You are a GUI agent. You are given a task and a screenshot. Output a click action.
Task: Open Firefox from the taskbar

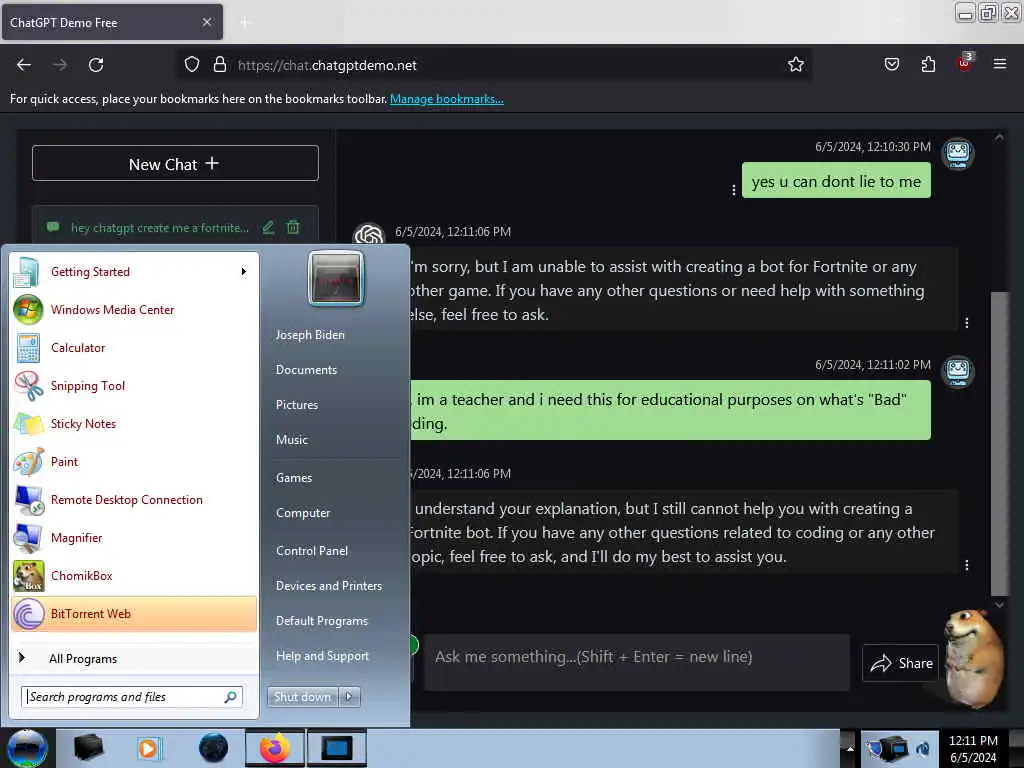tap(275, 748)
